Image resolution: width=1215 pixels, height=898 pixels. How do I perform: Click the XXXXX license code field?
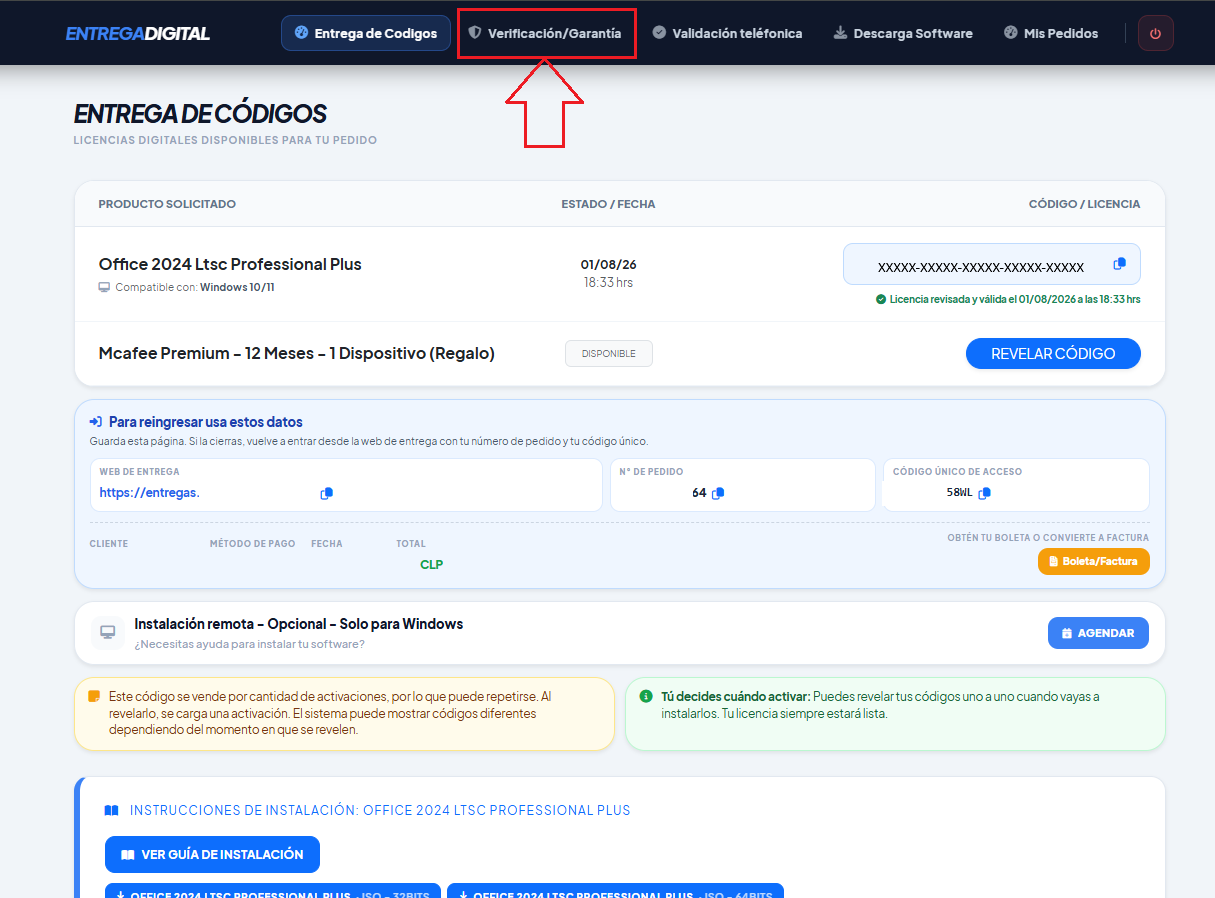[991, 264]
